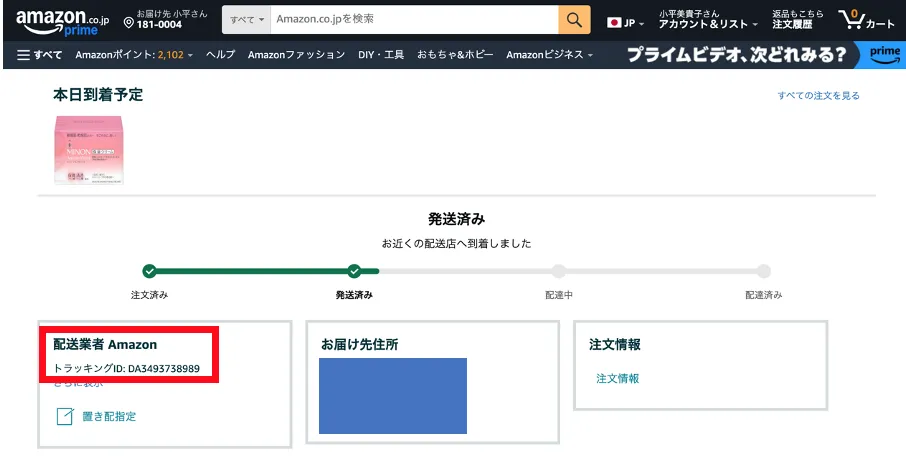Screen dimensions: 906x473
Task: Open the shopping cart icon
Action: tap(852, 20)
